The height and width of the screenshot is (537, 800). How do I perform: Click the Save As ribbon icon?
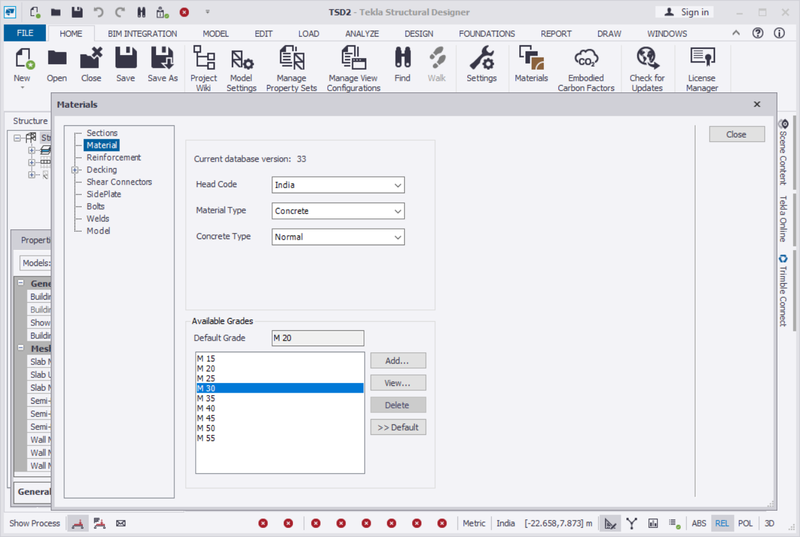162,58
